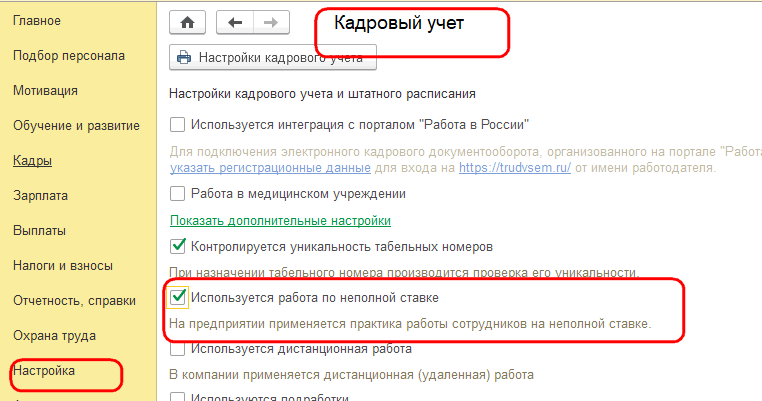762x401 pixels.
Task: Enable integration with portal "Работа в России"
Action: (x=177, y=125)
